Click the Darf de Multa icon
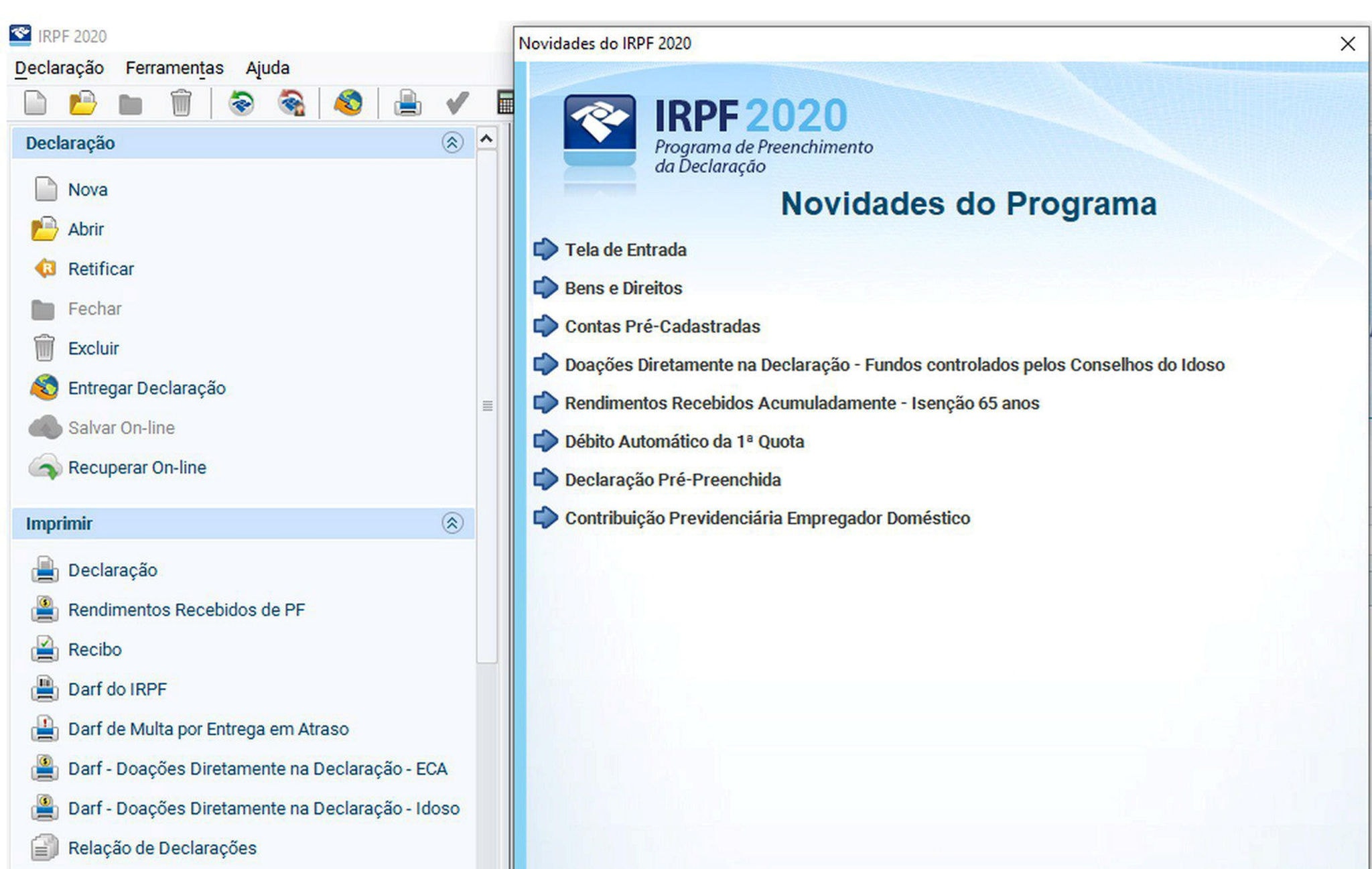 pyautogui.click(x=45, y=729)
